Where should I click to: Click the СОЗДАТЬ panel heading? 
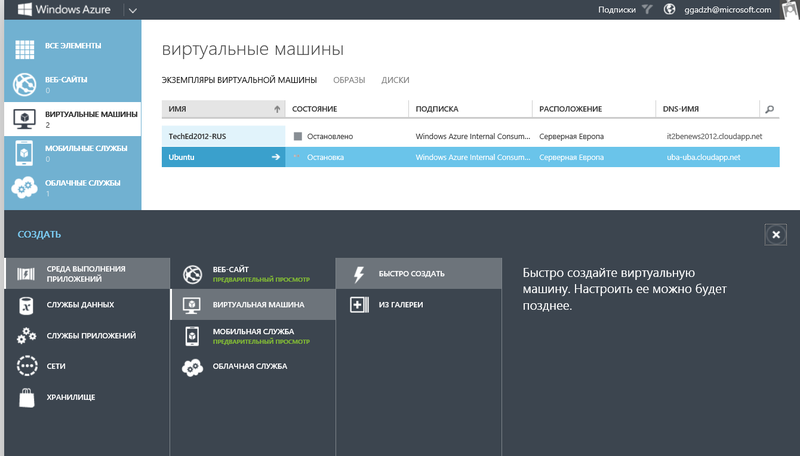[x=39, y=235]
